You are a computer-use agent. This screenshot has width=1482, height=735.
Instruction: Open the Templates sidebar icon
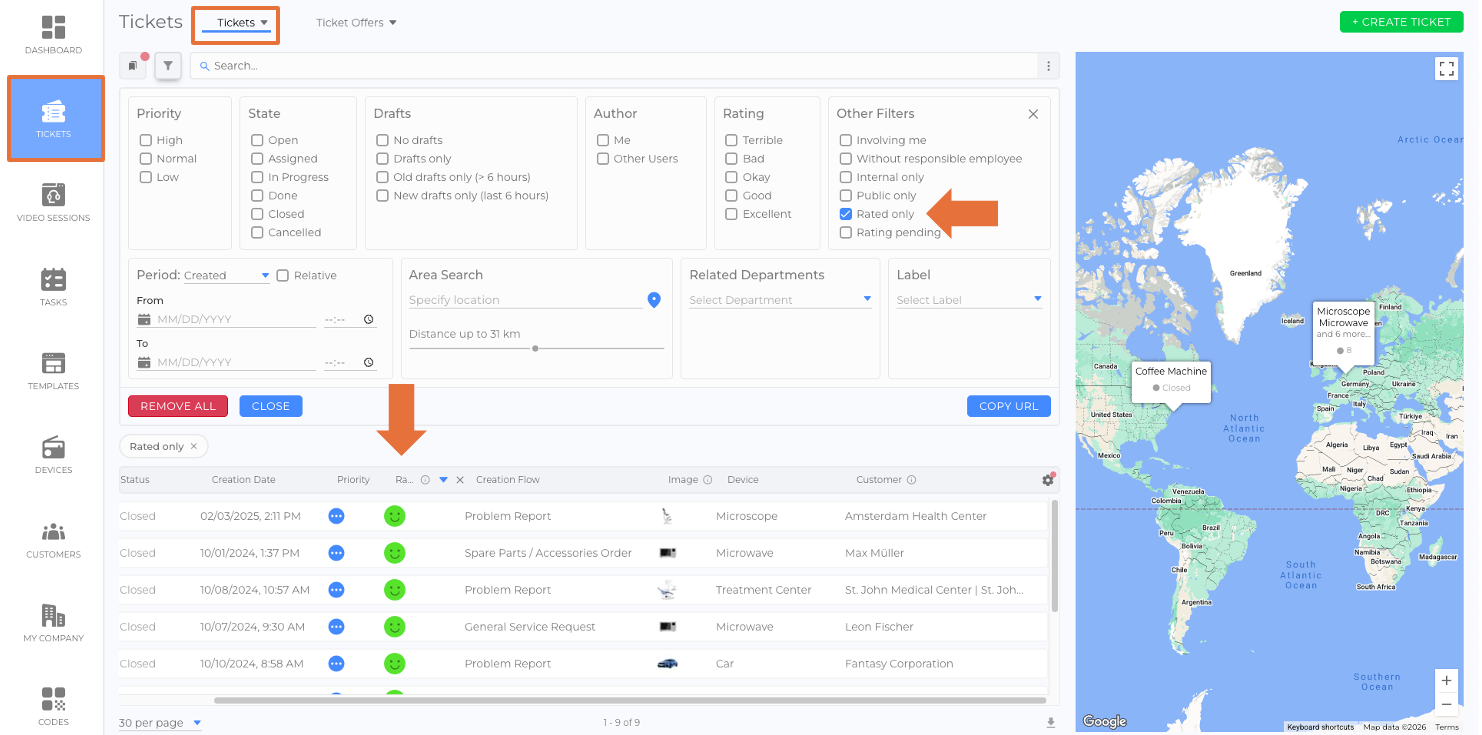coord(53,370)
